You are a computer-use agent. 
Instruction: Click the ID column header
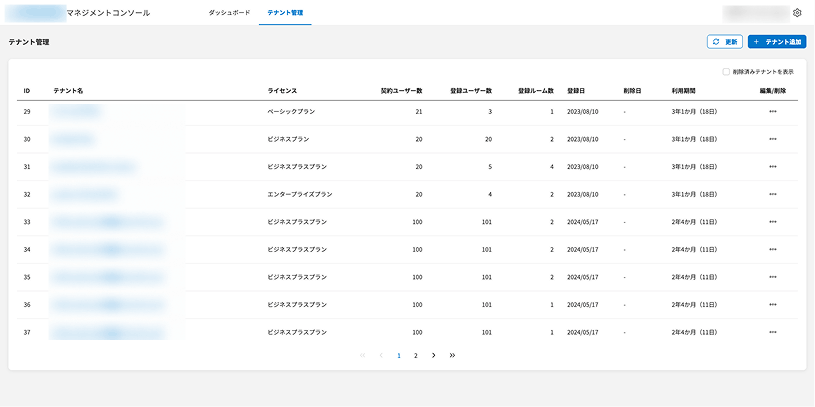[x=27, y=91]
